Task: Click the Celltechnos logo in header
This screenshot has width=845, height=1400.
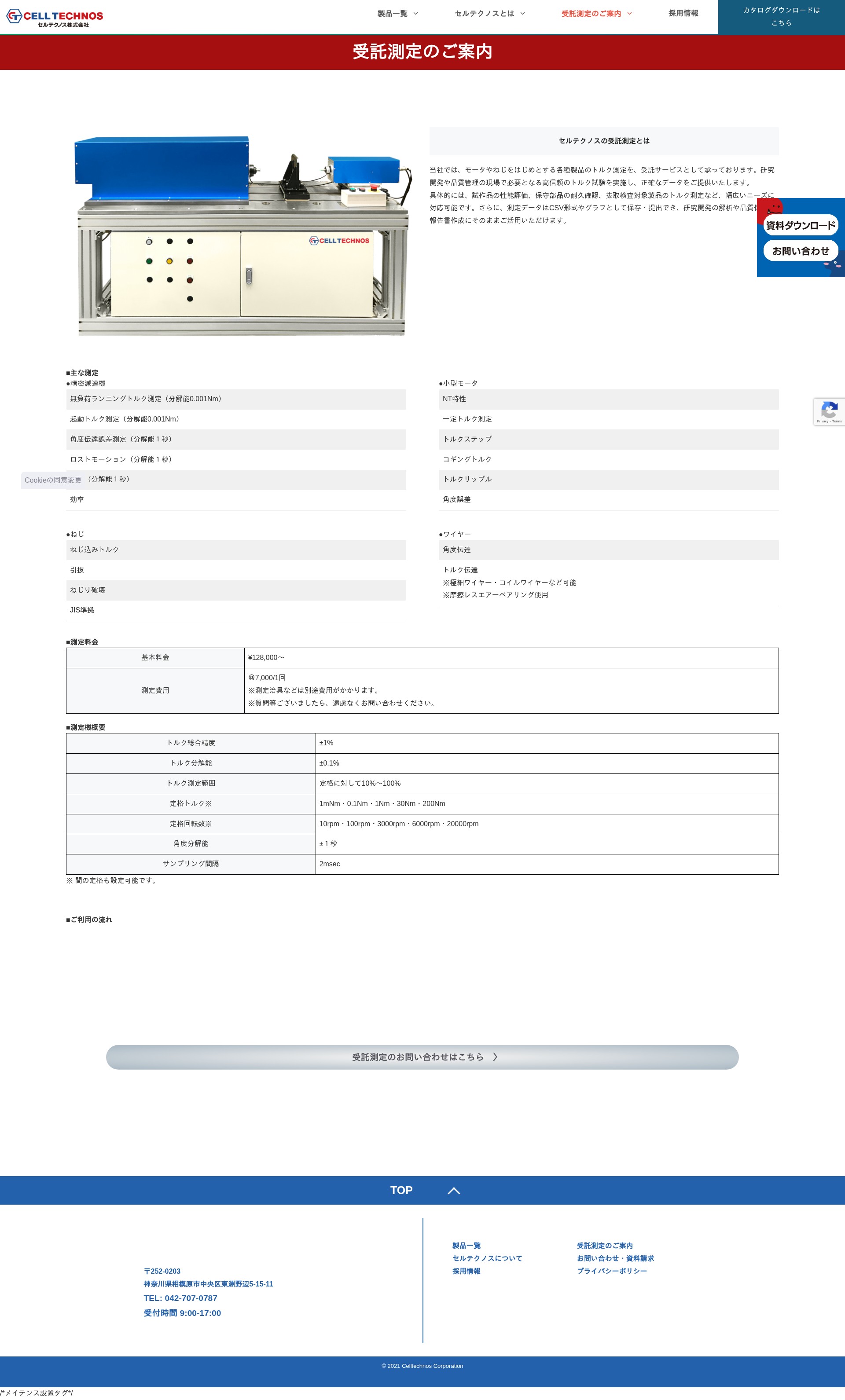Action: coord(55,17)
